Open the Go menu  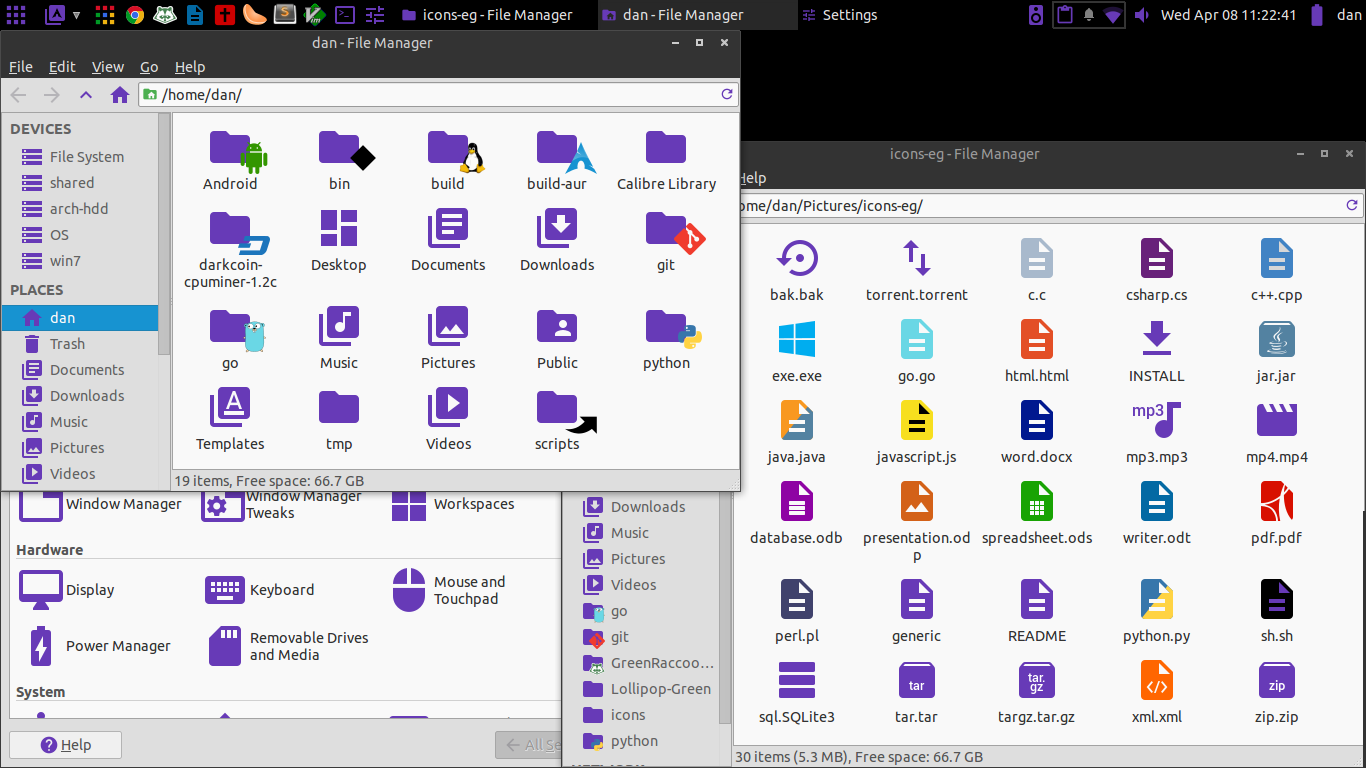(149, 67)
